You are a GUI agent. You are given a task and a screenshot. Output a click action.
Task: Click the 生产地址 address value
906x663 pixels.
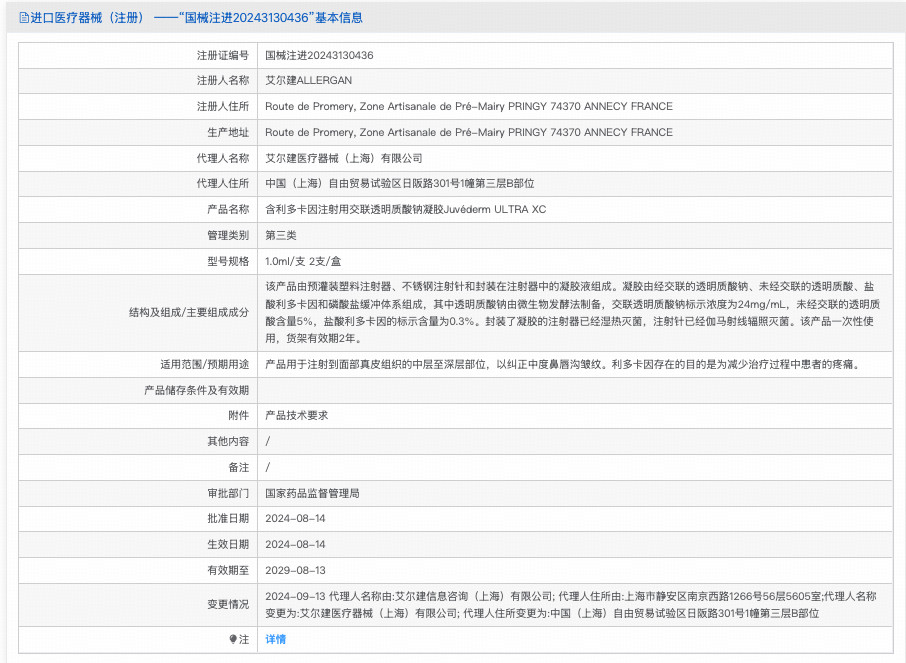[x=468, y=132]
